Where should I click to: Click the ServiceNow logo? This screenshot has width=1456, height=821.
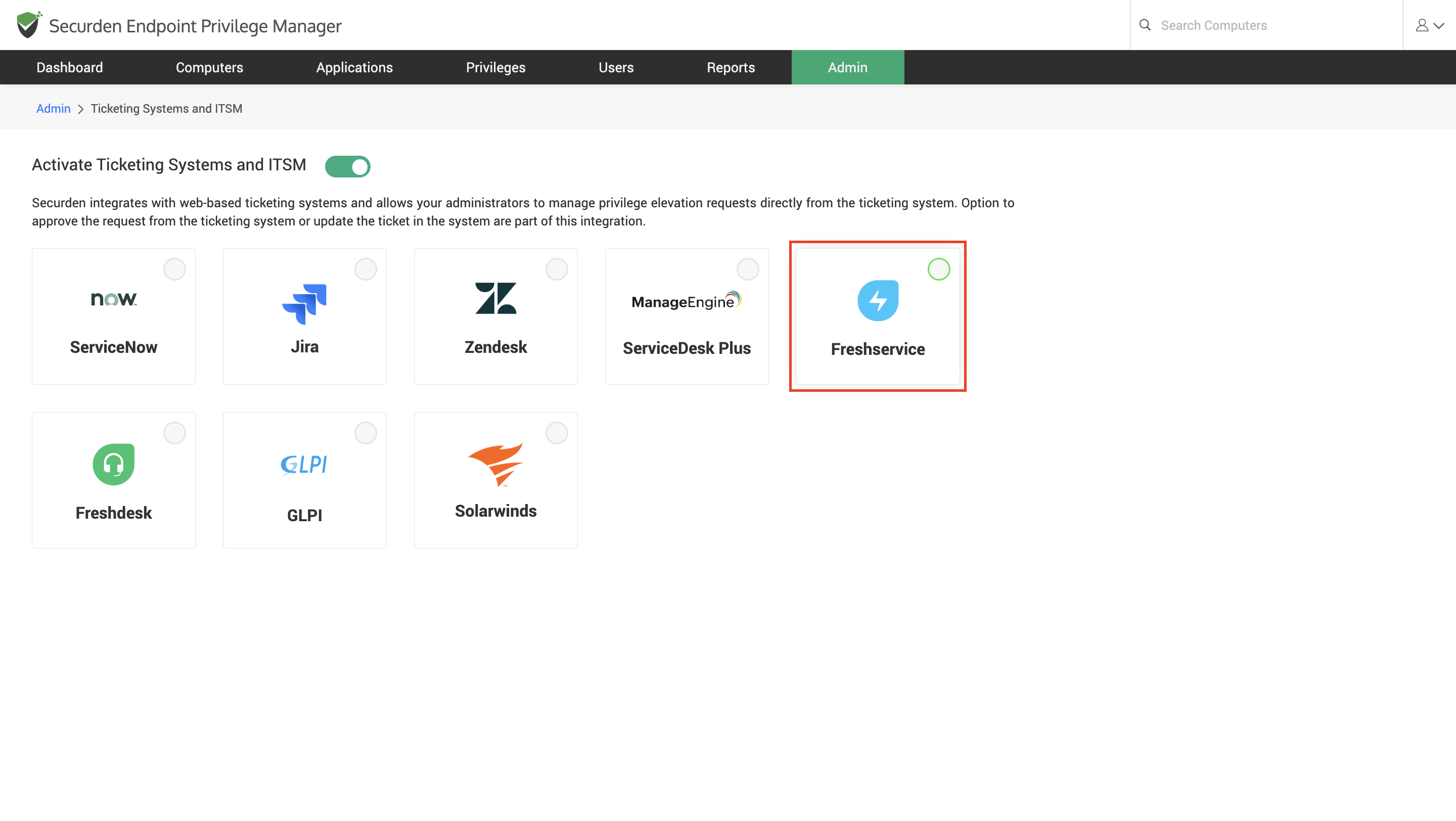pyautogui.click(x=114, y=299)
